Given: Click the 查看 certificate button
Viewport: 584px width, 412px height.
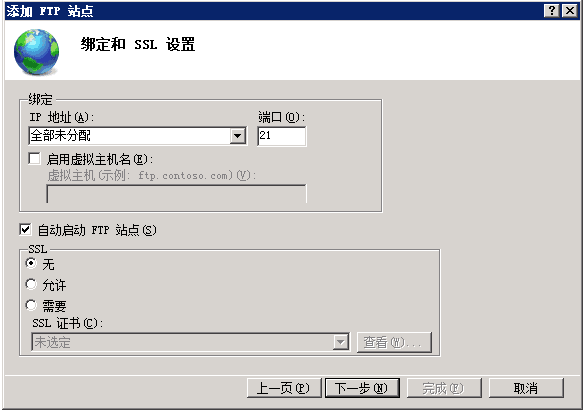Looking at the screenshot, I should [394, 342].
